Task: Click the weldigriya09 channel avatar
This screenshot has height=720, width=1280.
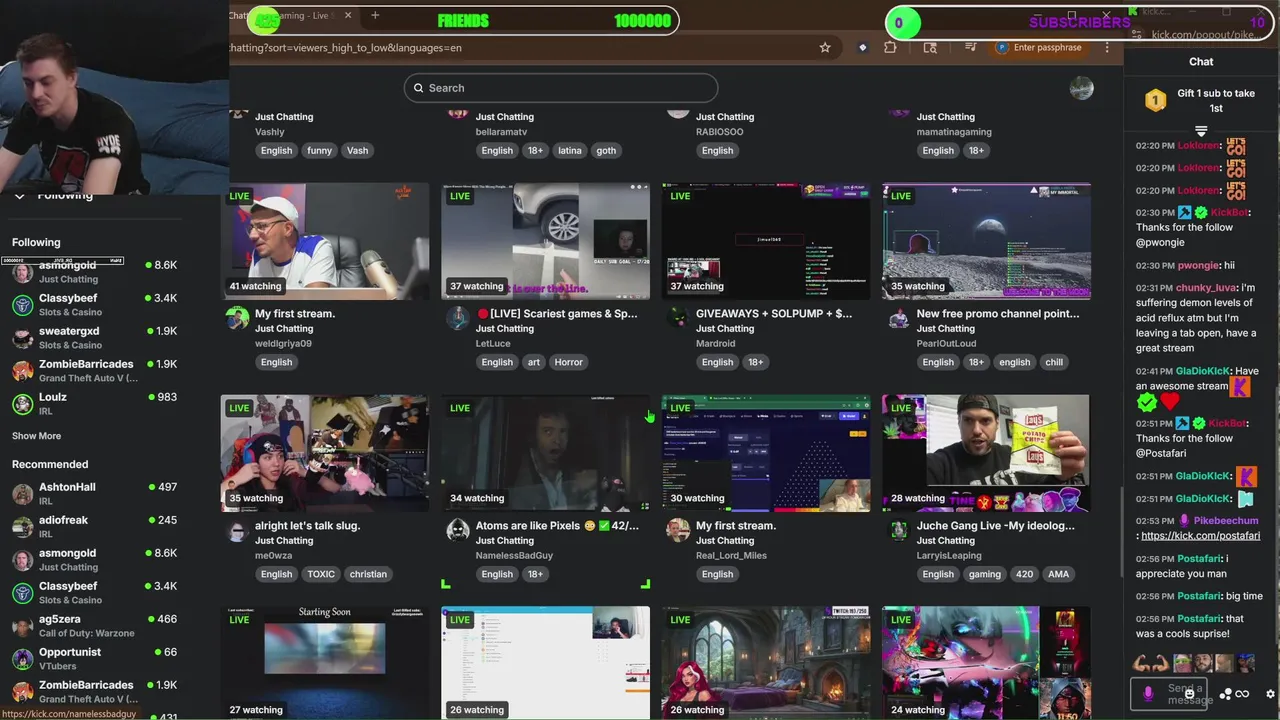Action: (x=237, y=318)
